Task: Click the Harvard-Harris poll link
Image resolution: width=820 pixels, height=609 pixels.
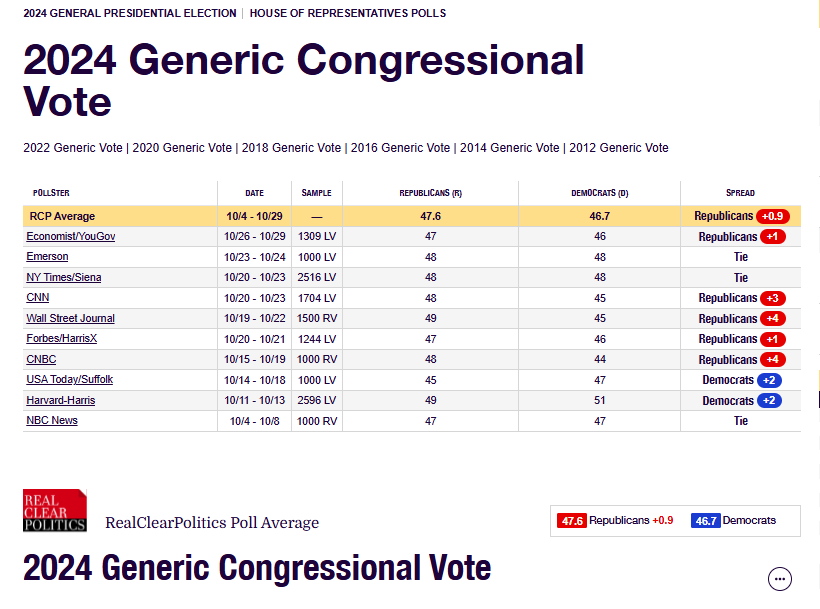Action: coord(60,400)
